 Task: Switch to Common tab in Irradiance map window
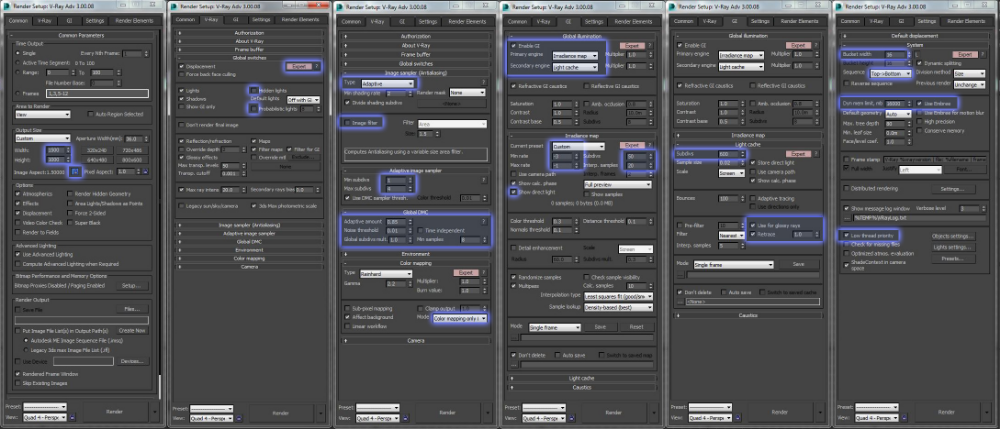click(x=518, y=22)
